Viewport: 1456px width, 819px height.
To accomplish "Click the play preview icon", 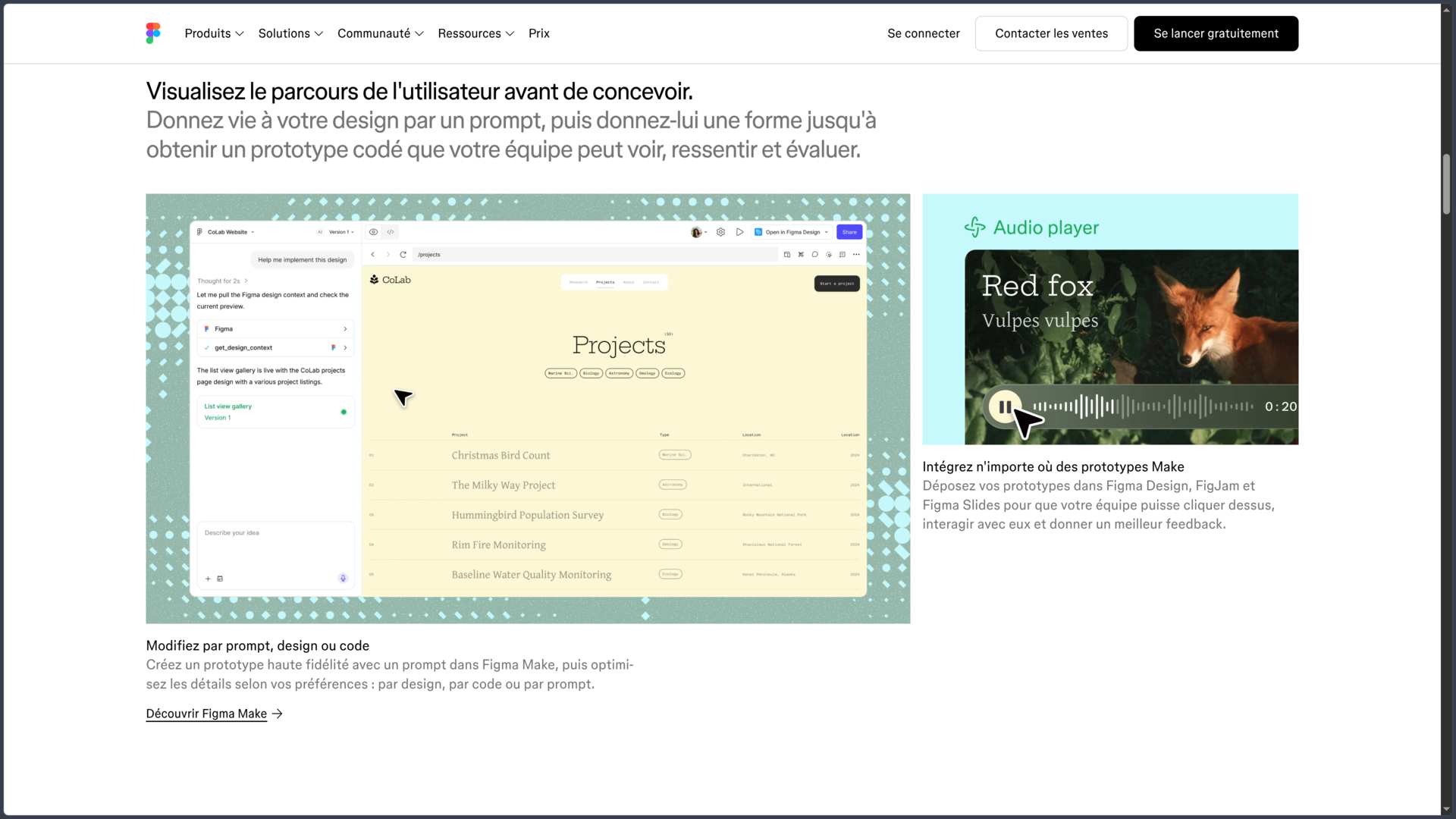I will (739, 232).
